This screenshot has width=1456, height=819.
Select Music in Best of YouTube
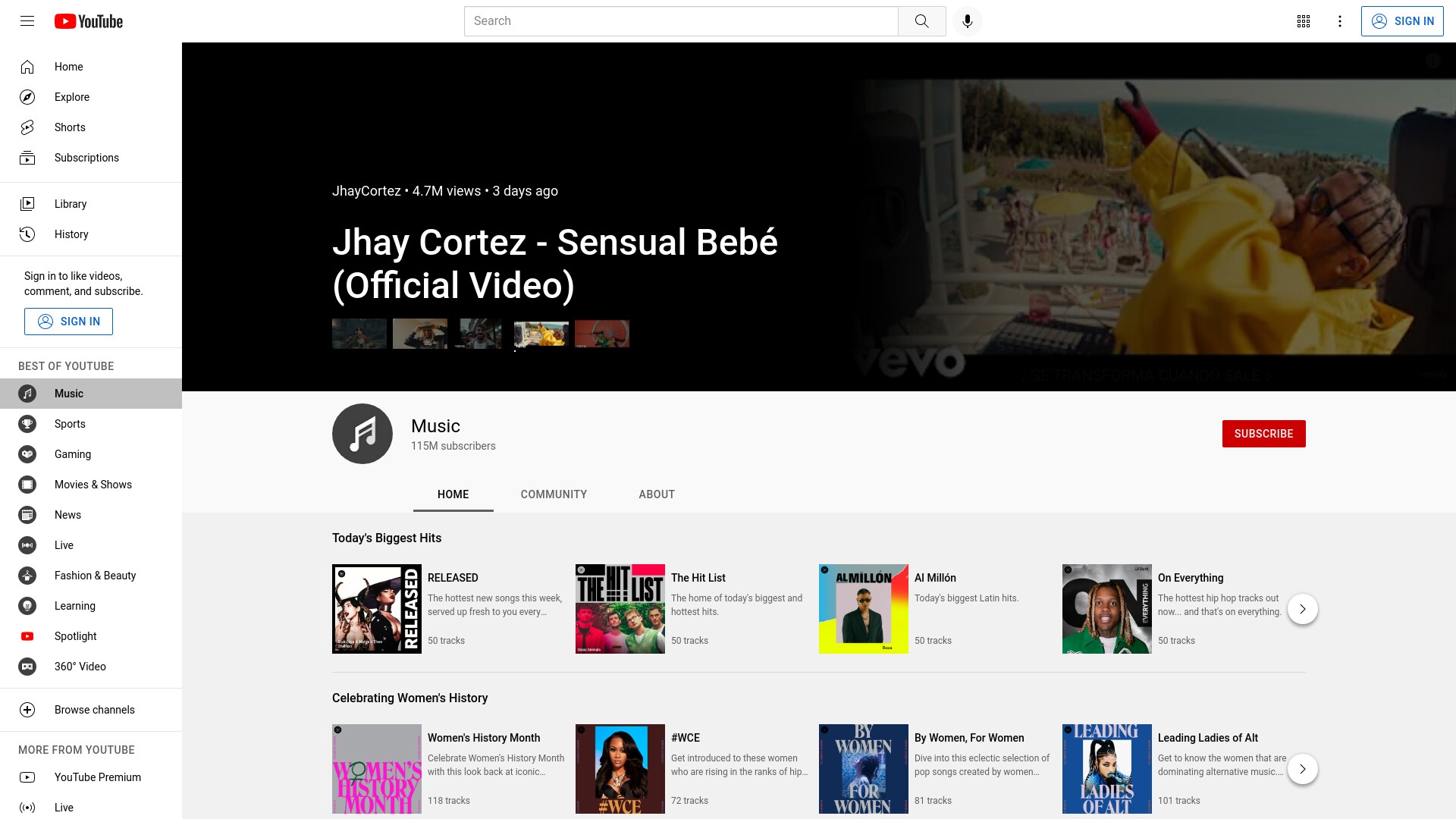coord(91,394)
